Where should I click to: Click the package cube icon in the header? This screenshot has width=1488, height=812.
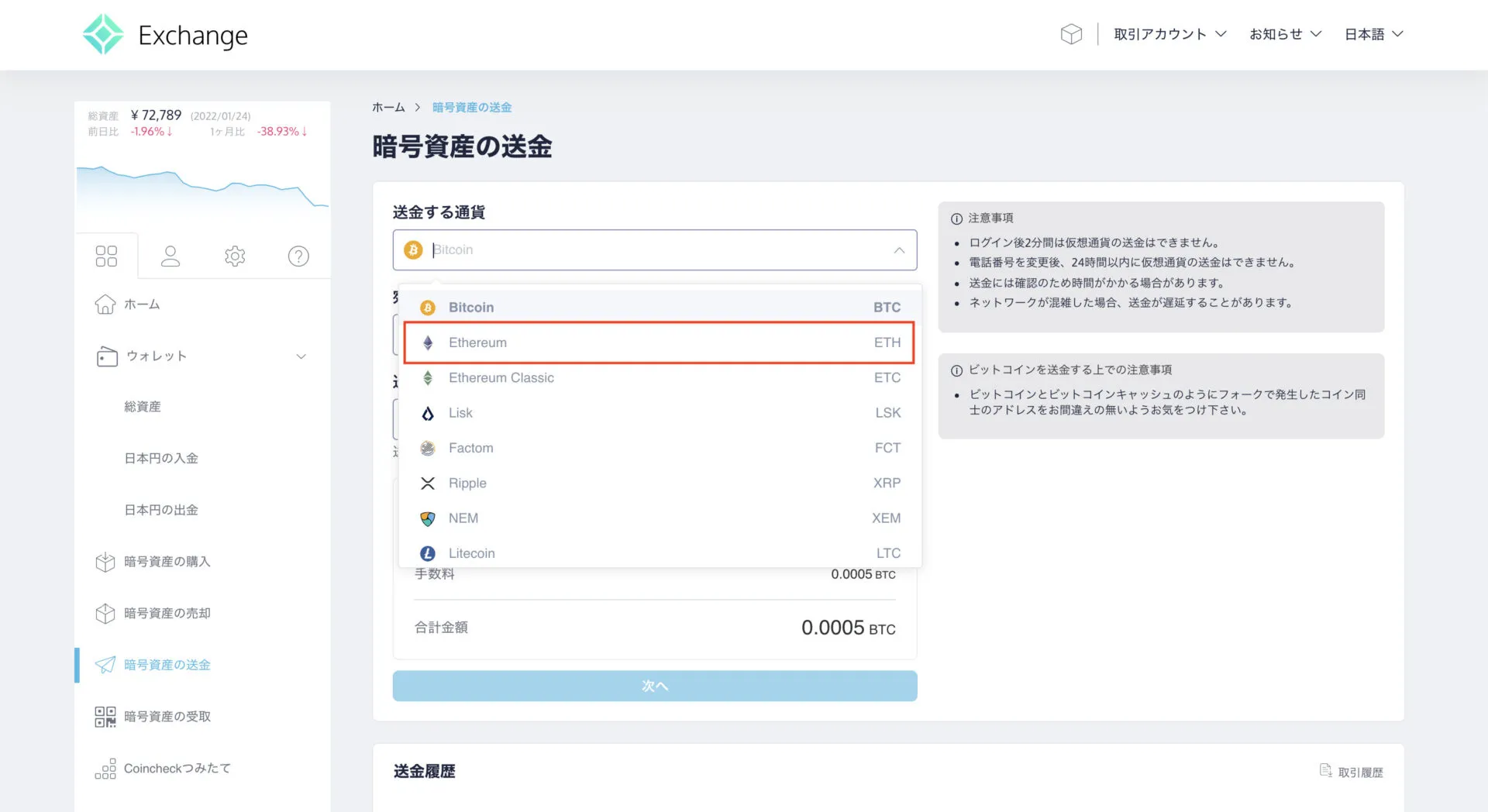tap(1071, 34)
